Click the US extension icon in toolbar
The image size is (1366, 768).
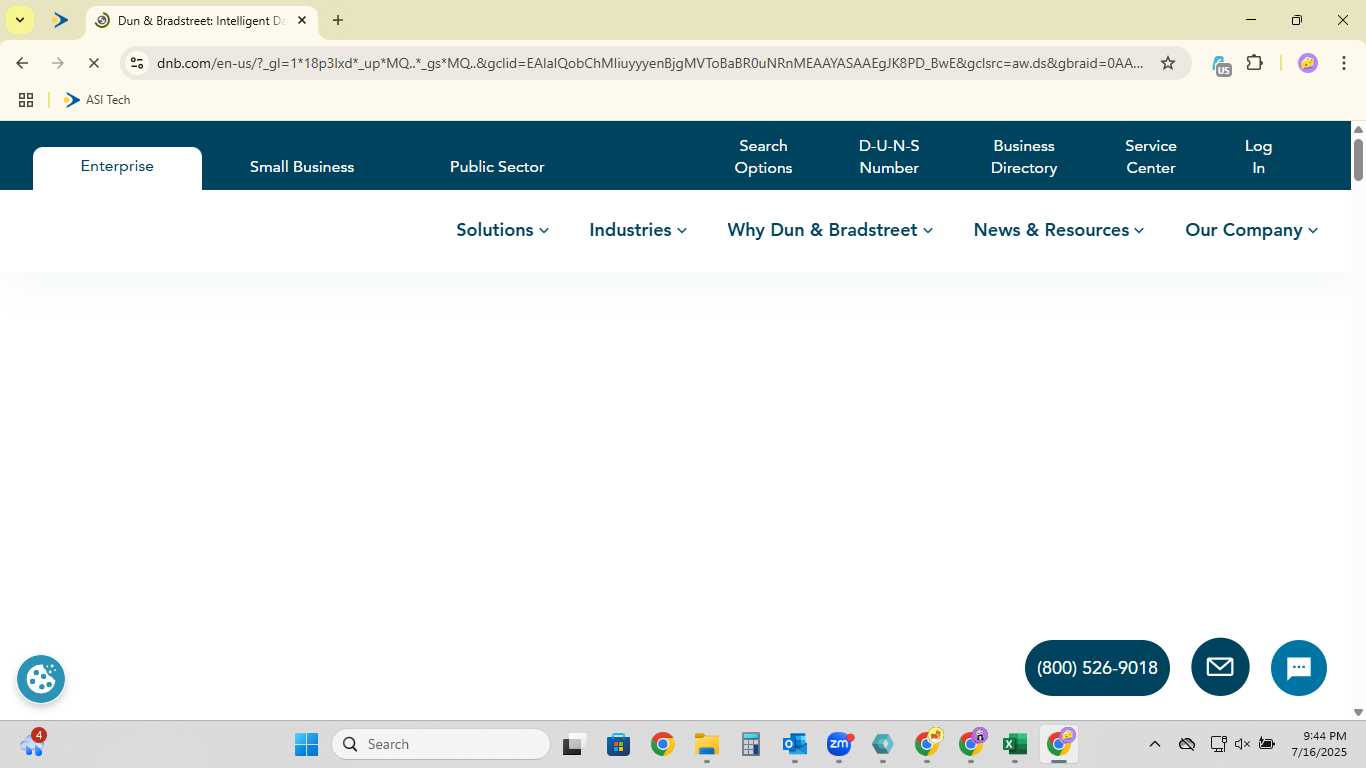pyautogui.click(x=1221, y=65)
